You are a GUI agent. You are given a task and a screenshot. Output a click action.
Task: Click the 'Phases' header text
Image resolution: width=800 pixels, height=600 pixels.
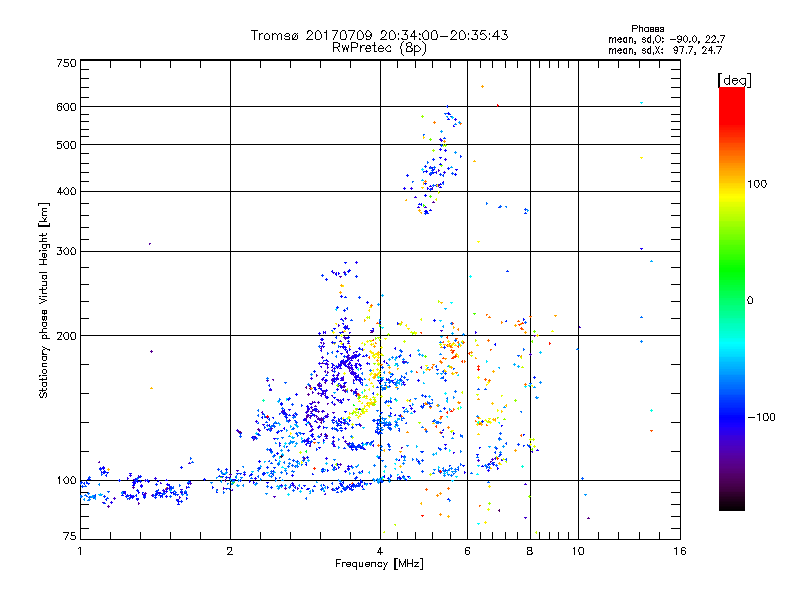point(647,29)
